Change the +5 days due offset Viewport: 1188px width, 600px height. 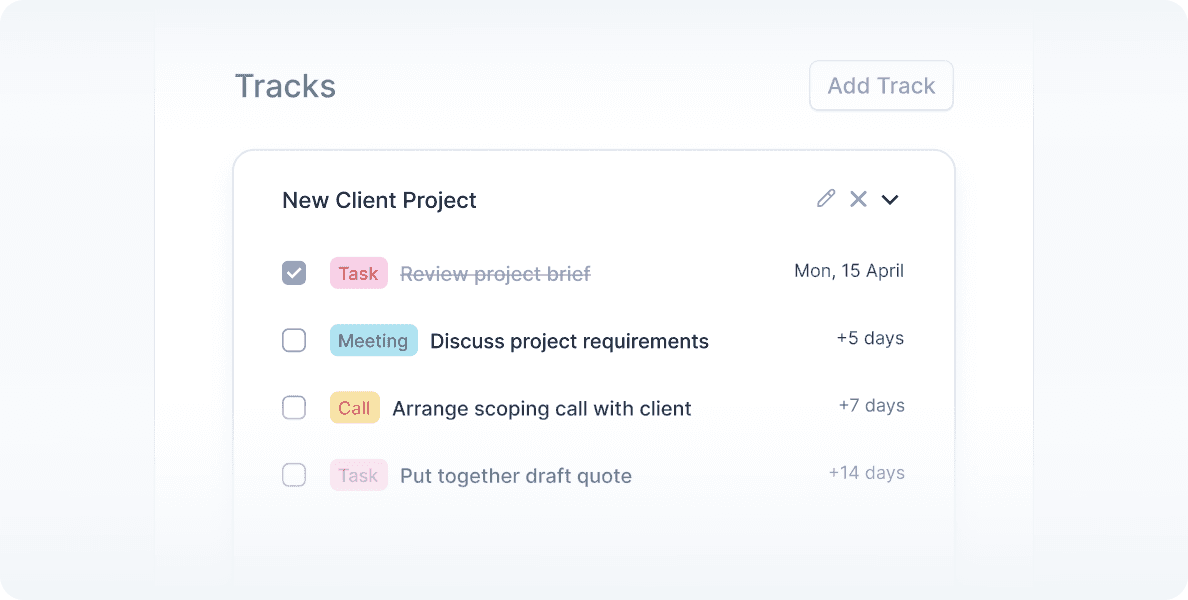click(x=870, y=338)
